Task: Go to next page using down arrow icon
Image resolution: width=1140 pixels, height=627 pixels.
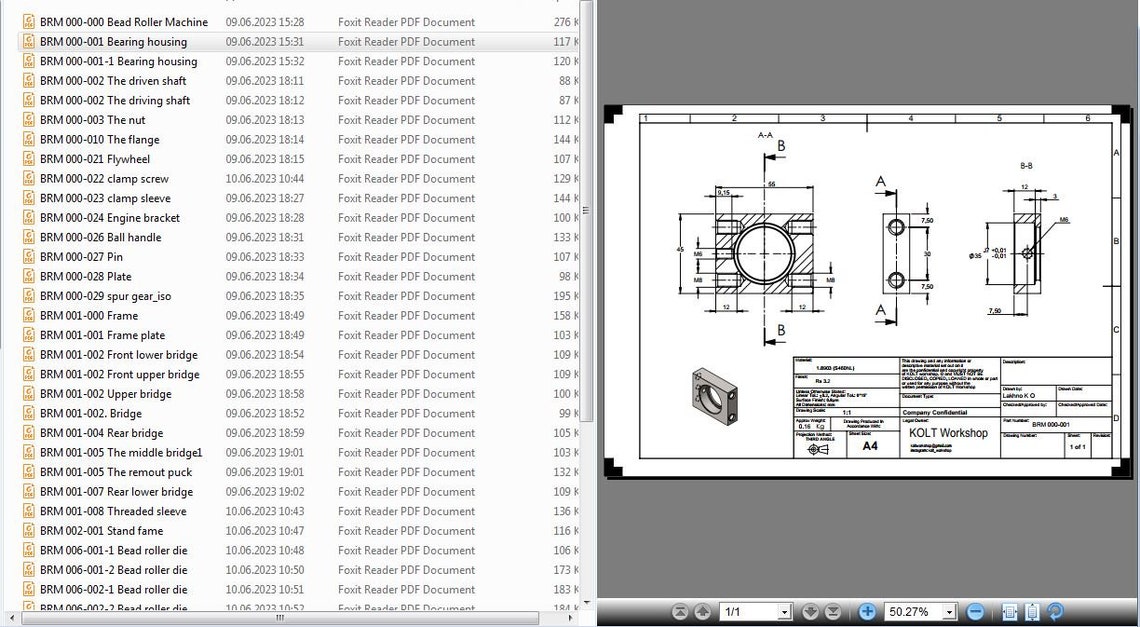Action: [811, 611]
